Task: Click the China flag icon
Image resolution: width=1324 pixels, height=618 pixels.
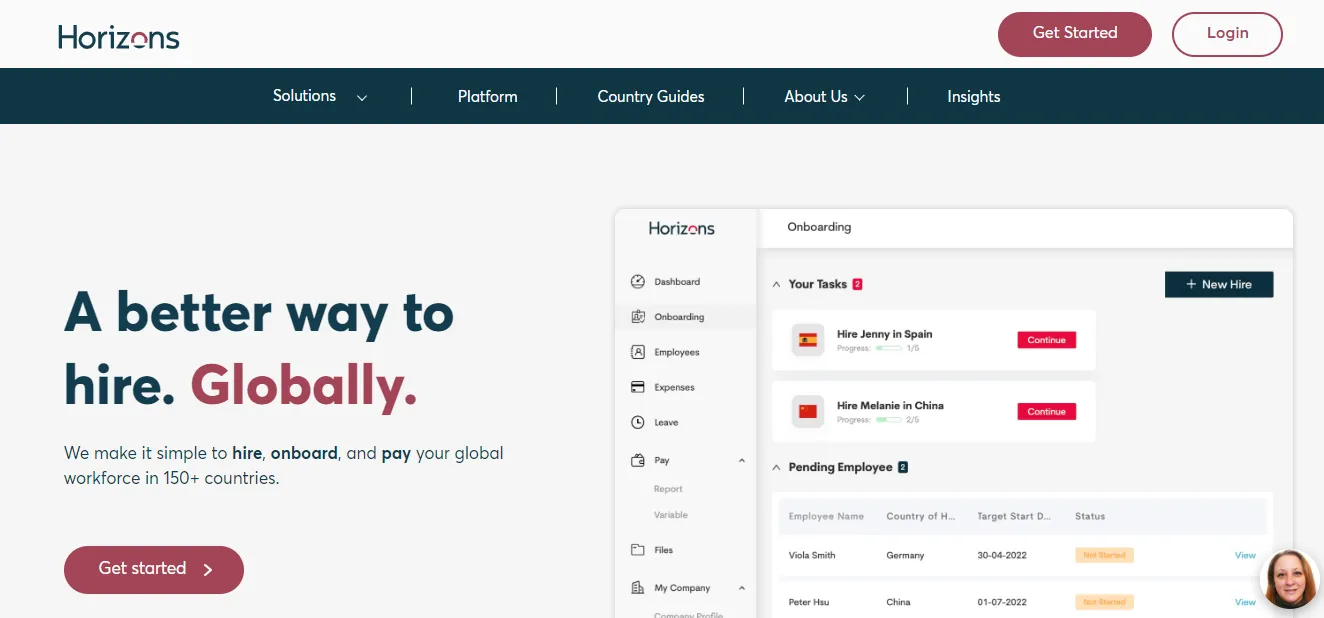Action: [808, 411]
